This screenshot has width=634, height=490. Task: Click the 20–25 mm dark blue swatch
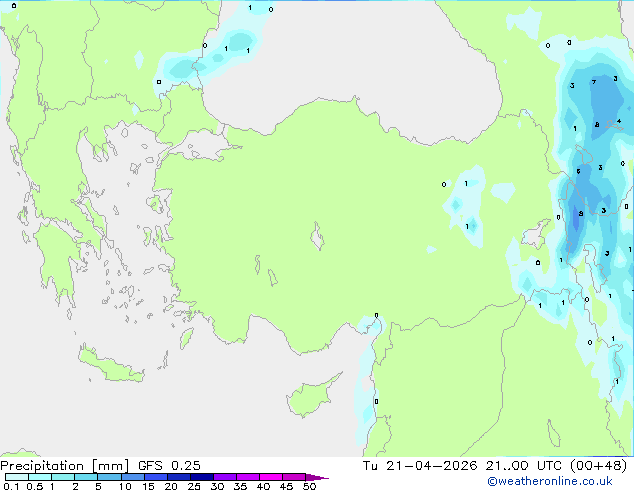[x=179, y=477]
